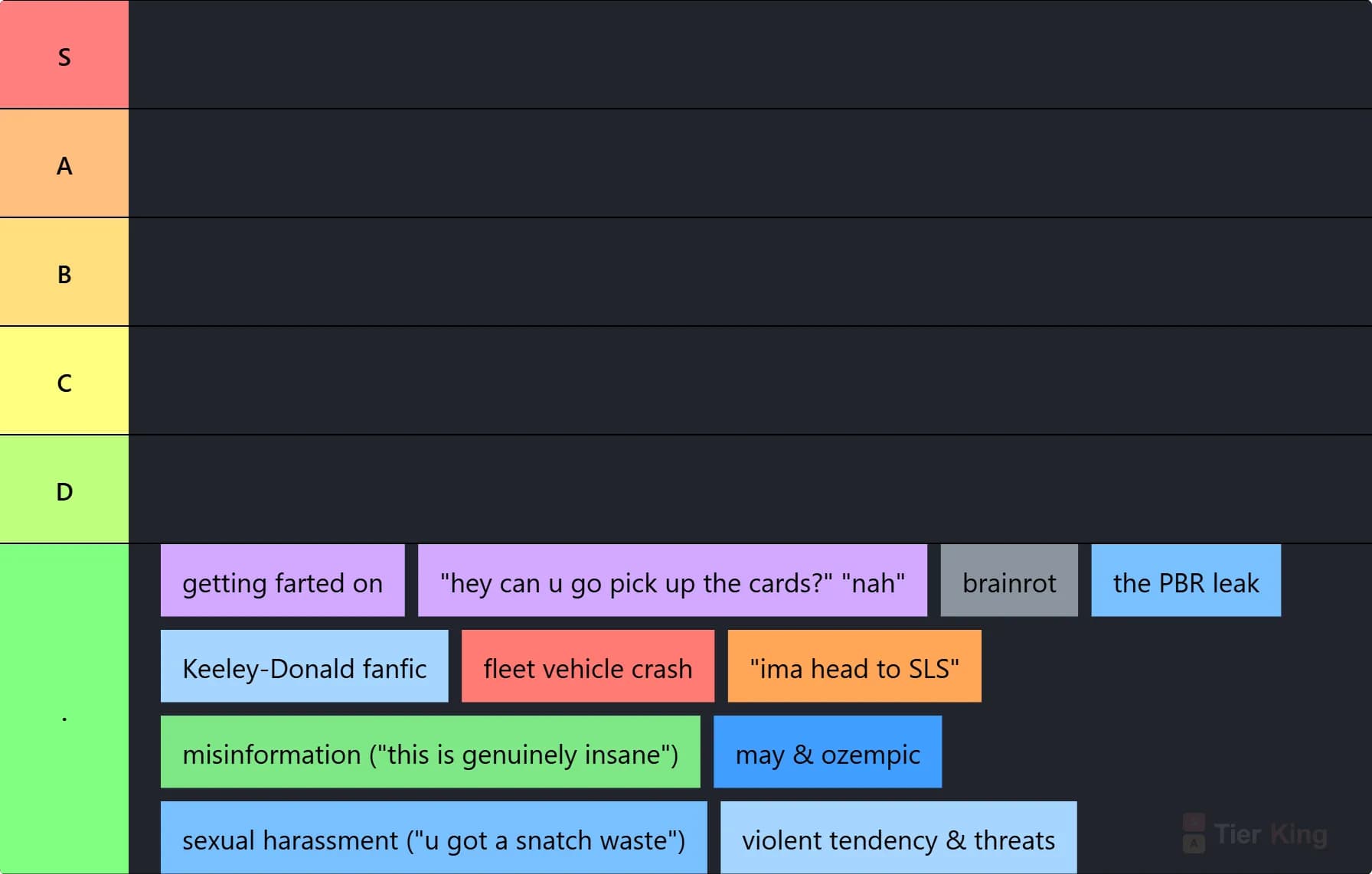This screenshot has height=874, width=1372.
Task: Click the green misinformation tile
Action: (x=430, y=752)
